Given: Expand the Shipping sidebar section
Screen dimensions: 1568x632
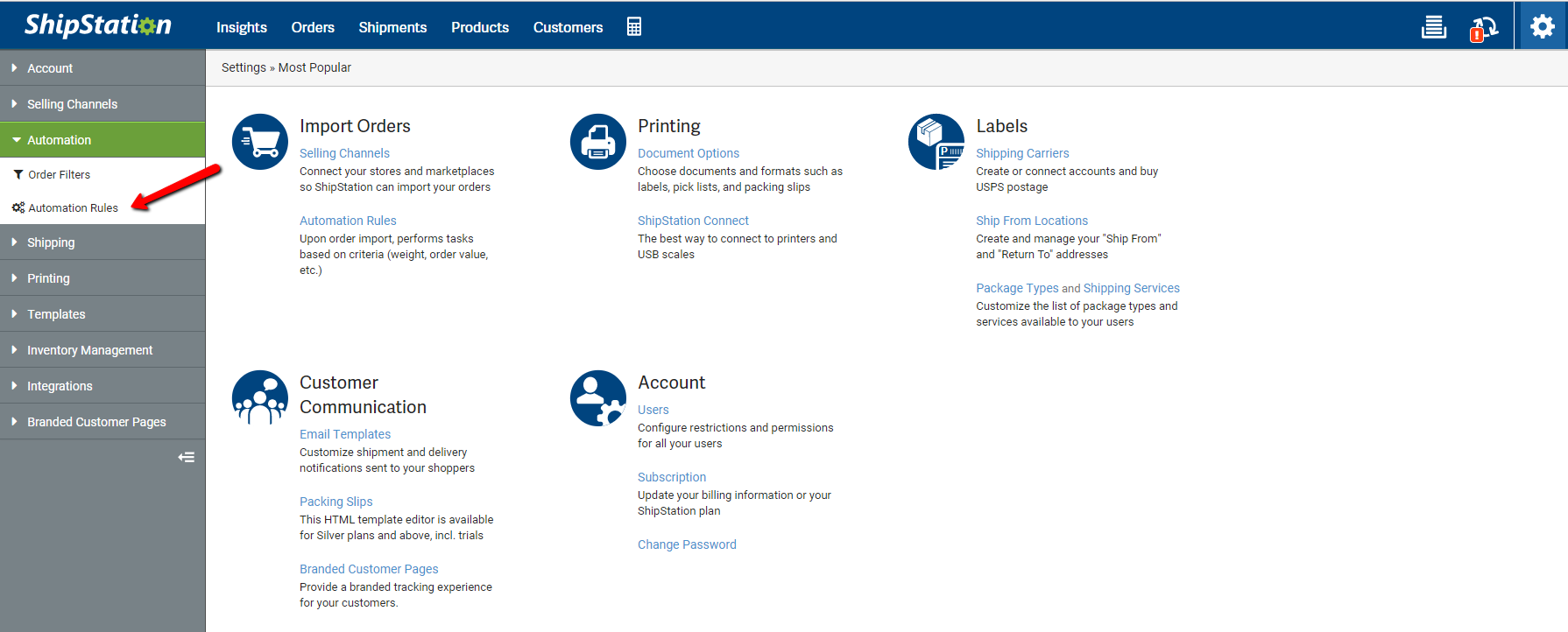Looking at the screenshot, I should coord(102,242).
